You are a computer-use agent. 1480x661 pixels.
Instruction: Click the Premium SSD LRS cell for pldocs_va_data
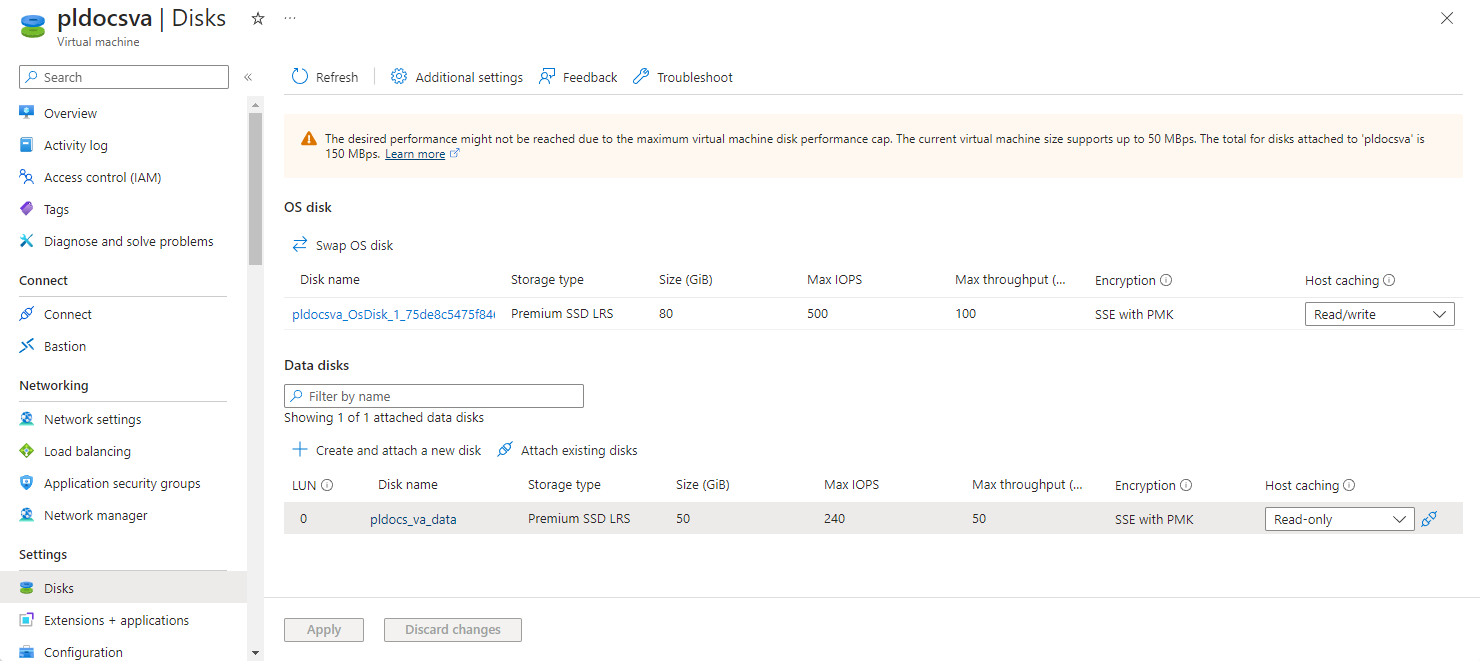[x=579, y=519]
